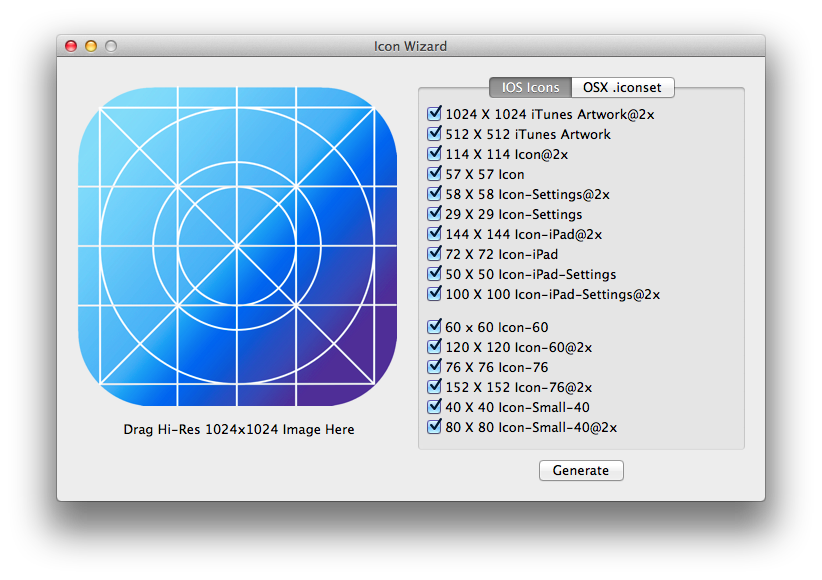
Task: Disable 40 X 40 Icon-Small-40
Action: point(434,407)
